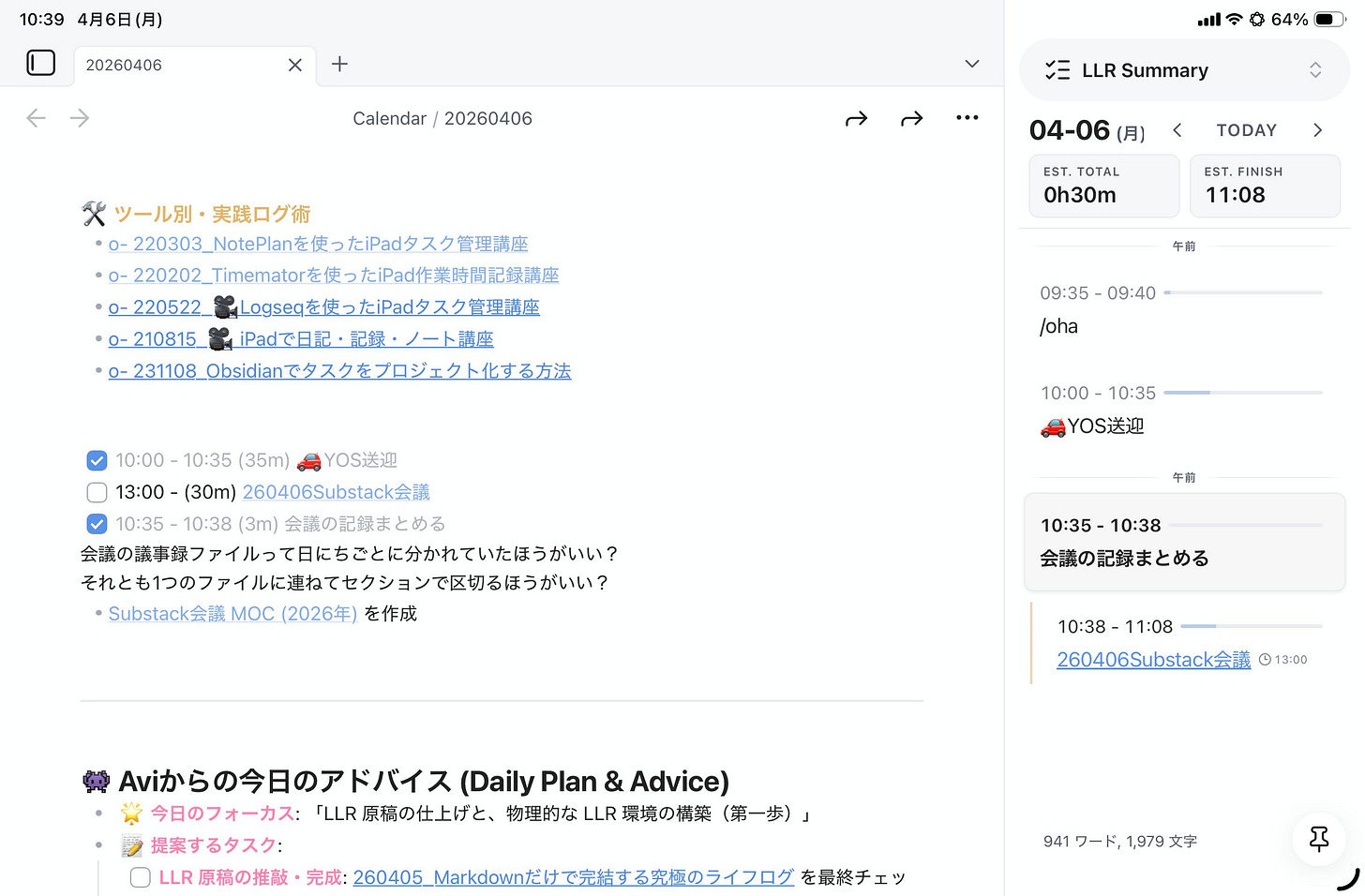Uncheck the completed YOS送迎 task
Screen dimensions: 1365x896
(x=97, y=460)
